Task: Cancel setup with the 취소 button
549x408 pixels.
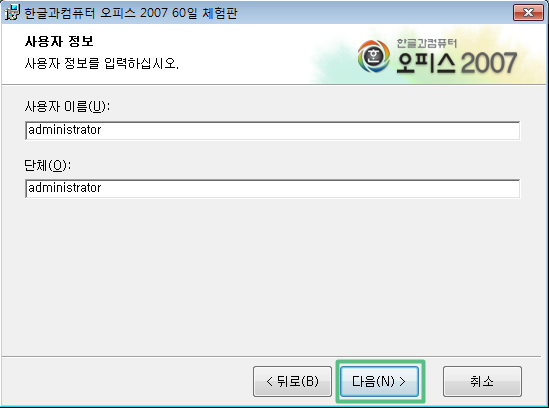Action: (x=482, y=381)
